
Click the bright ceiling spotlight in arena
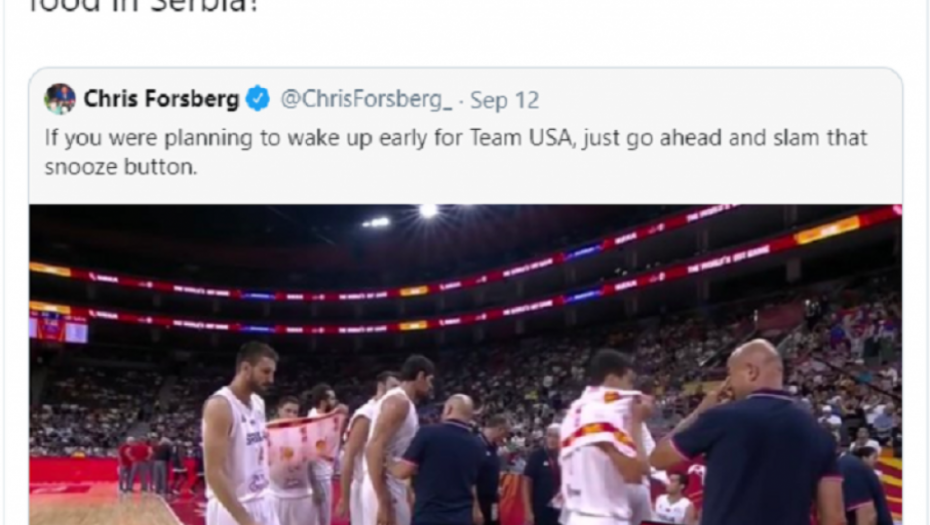428,211
